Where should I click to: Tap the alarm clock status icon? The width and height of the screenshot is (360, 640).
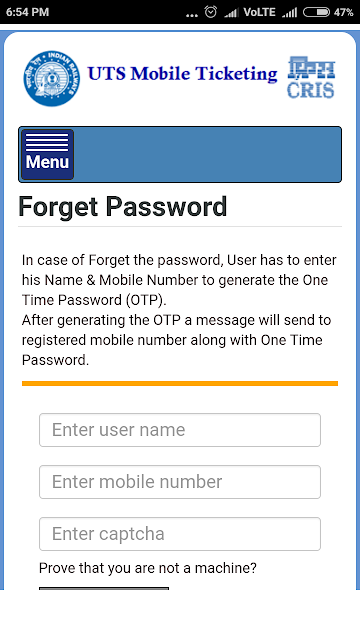tap(211, 12)
